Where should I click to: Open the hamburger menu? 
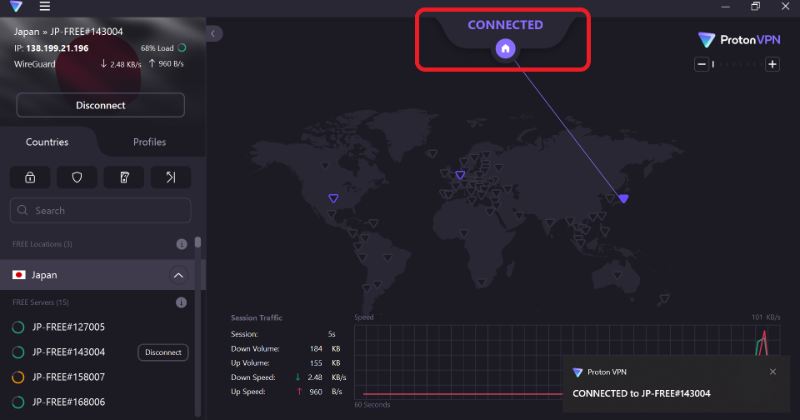(44, 7)
